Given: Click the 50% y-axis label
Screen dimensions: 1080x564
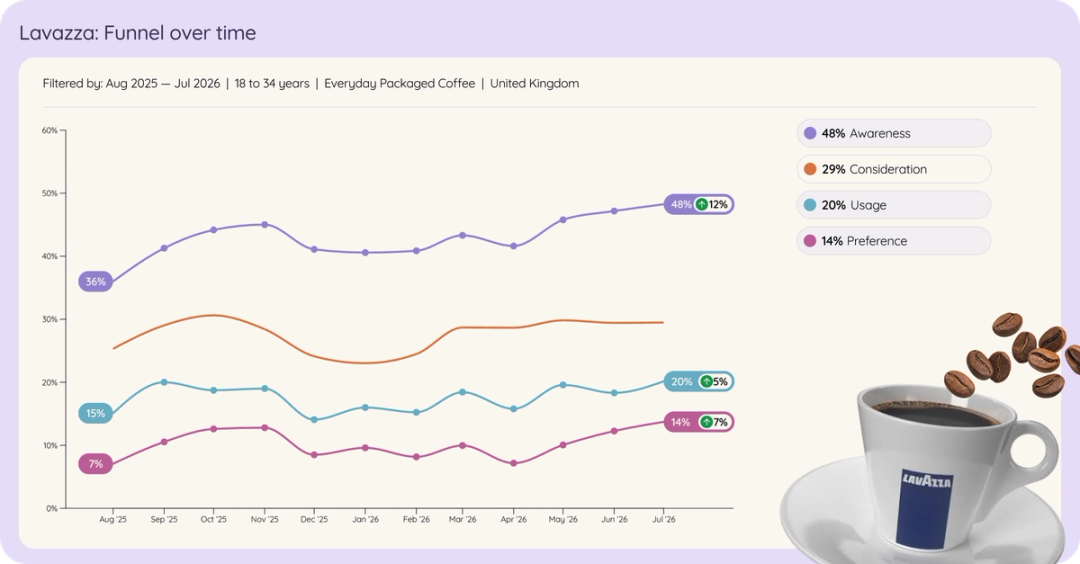Looking at the screenshot, I should pos(50,194).
